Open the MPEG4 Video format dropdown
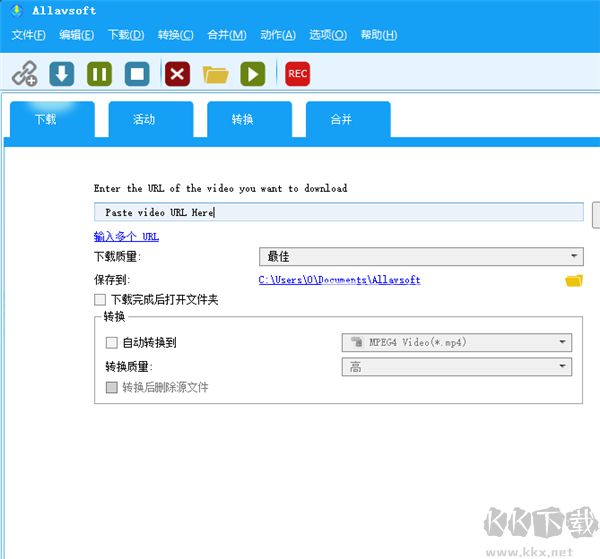 point(456,343)
